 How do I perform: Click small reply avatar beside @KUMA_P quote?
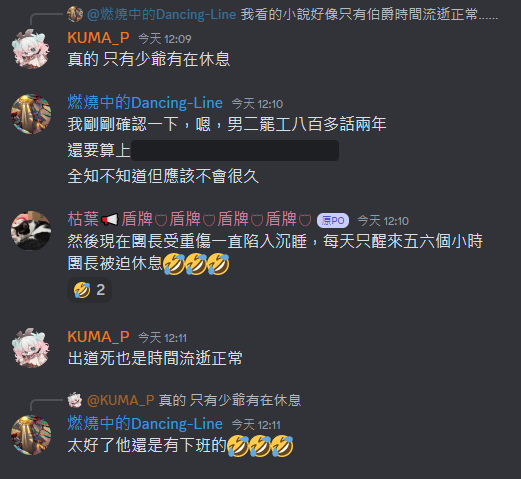point(75,400)
